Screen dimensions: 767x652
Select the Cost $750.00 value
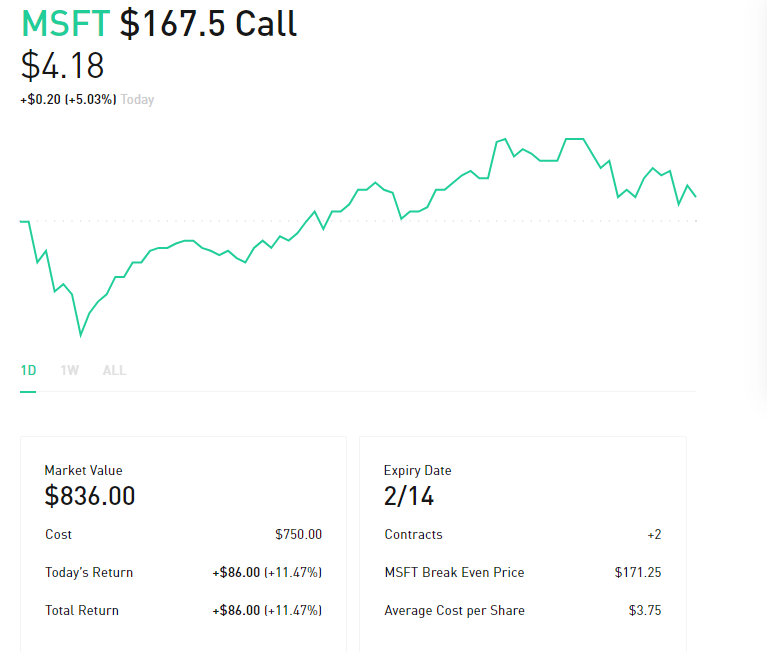click(298, 534)
